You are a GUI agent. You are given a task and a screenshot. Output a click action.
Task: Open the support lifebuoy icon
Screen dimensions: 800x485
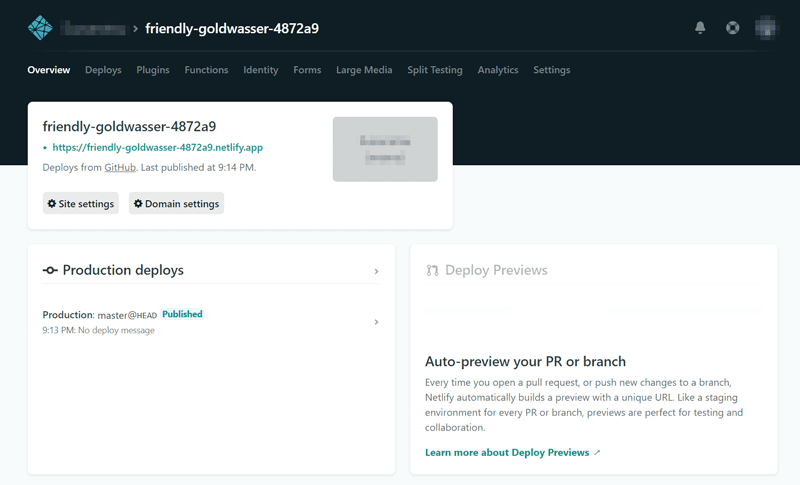[733, 28]
